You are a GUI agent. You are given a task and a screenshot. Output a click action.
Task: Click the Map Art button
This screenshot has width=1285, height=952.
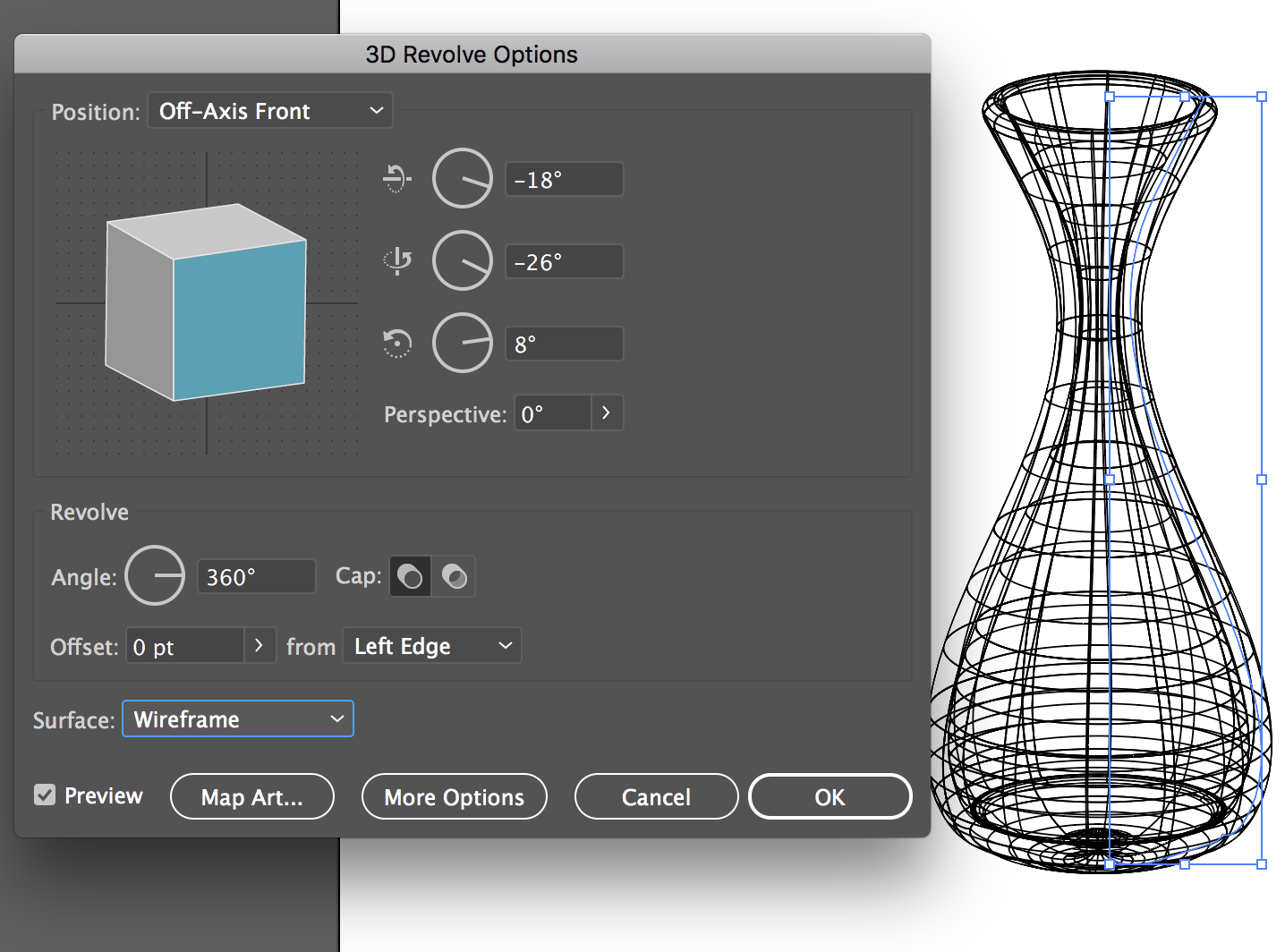[251, 796]
